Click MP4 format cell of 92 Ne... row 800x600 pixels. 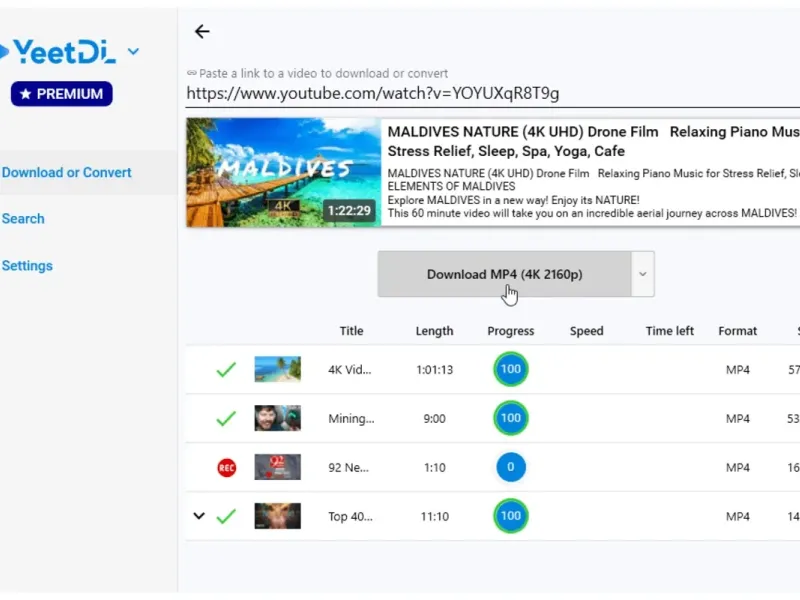point(738,468)
